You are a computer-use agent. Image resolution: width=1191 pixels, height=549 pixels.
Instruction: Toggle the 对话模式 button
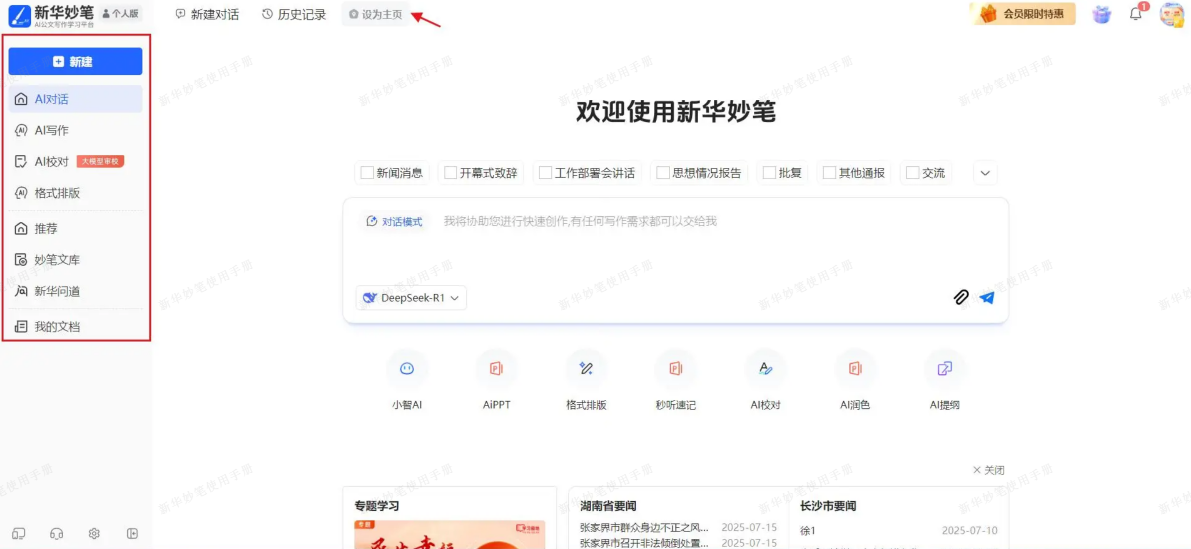pyautogui.click(x=394, y=222)
